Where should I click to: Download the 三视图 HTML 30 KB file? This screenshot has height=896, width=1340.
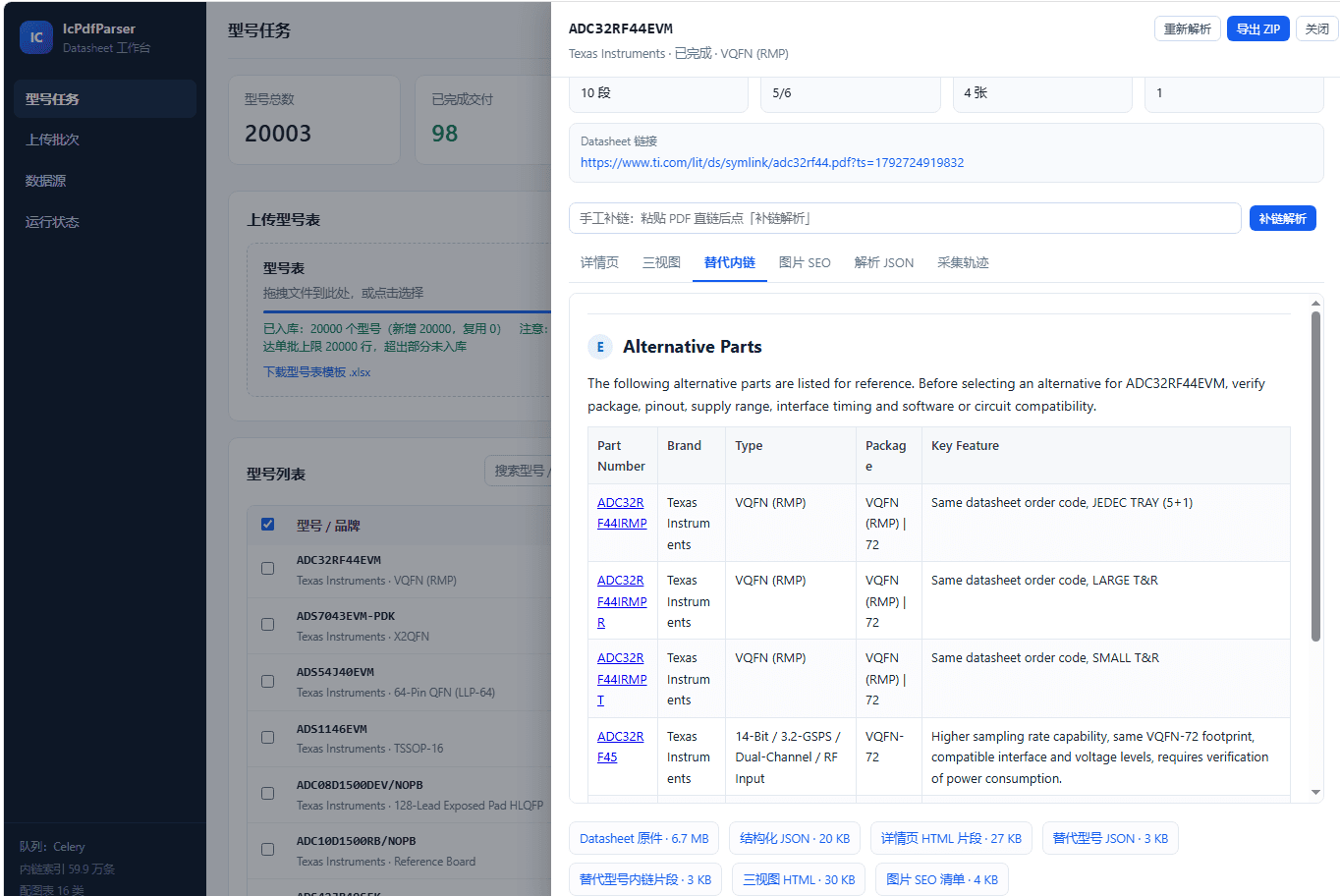point(799,879)
